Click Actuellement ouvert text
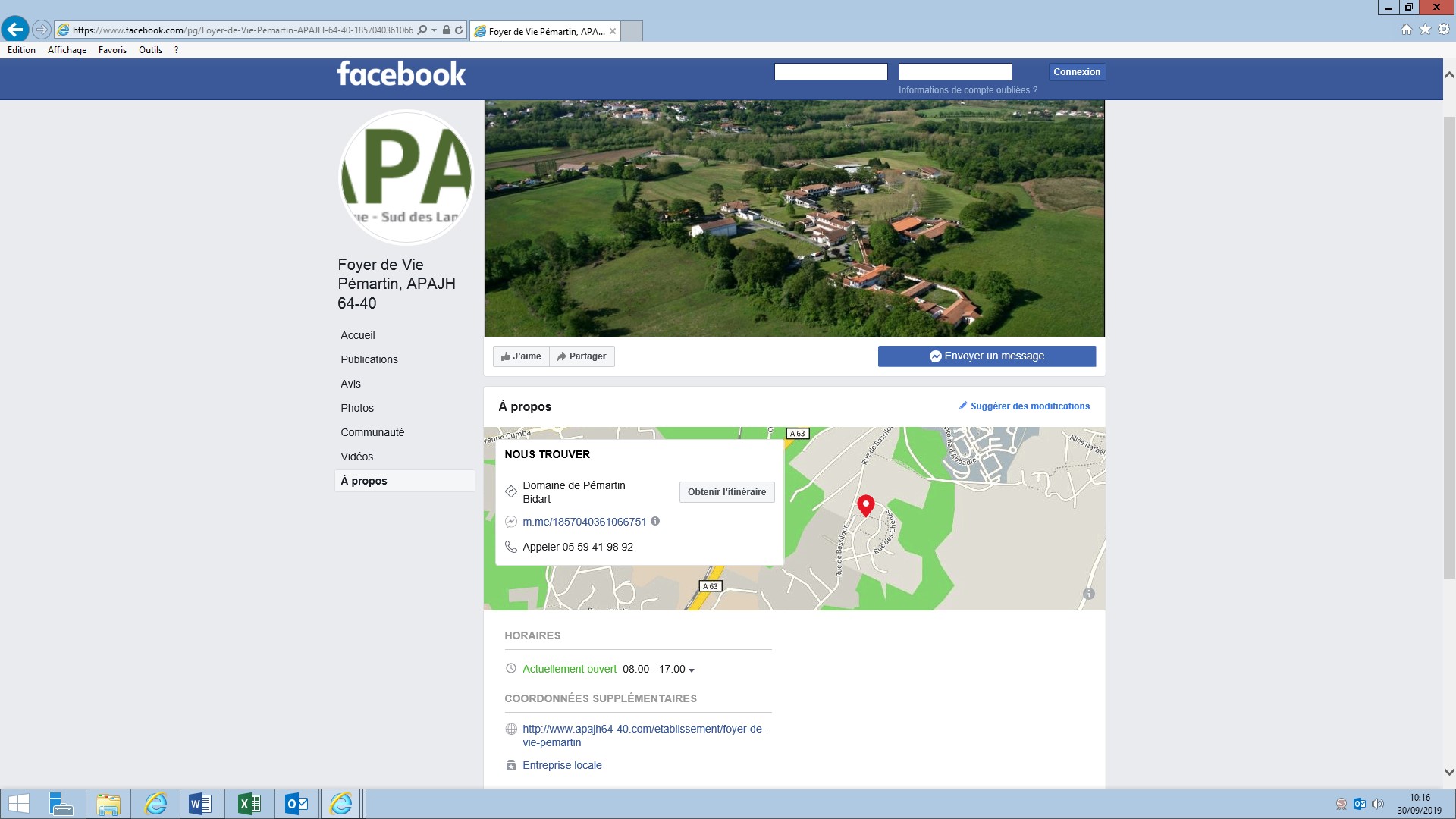The height and width of the screenshot is (819, 1456). 570,670
